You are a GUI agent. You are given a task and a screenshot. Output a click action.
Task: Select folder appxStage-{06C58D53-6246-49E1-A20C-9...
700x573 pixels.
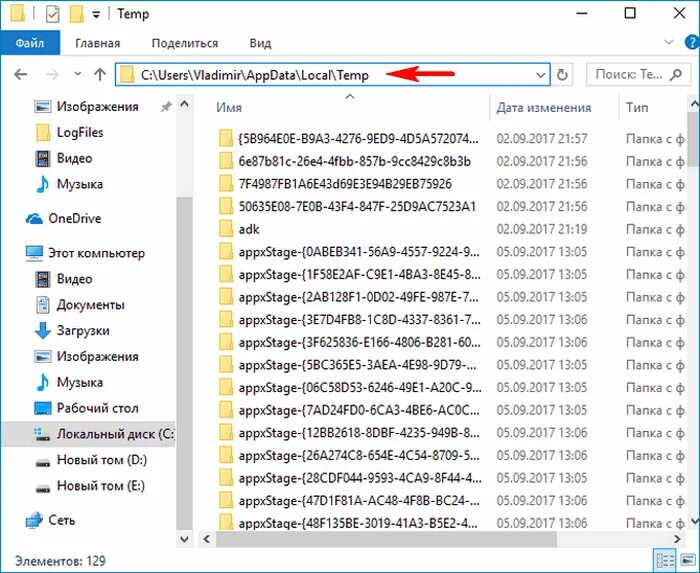click(349, 388)
